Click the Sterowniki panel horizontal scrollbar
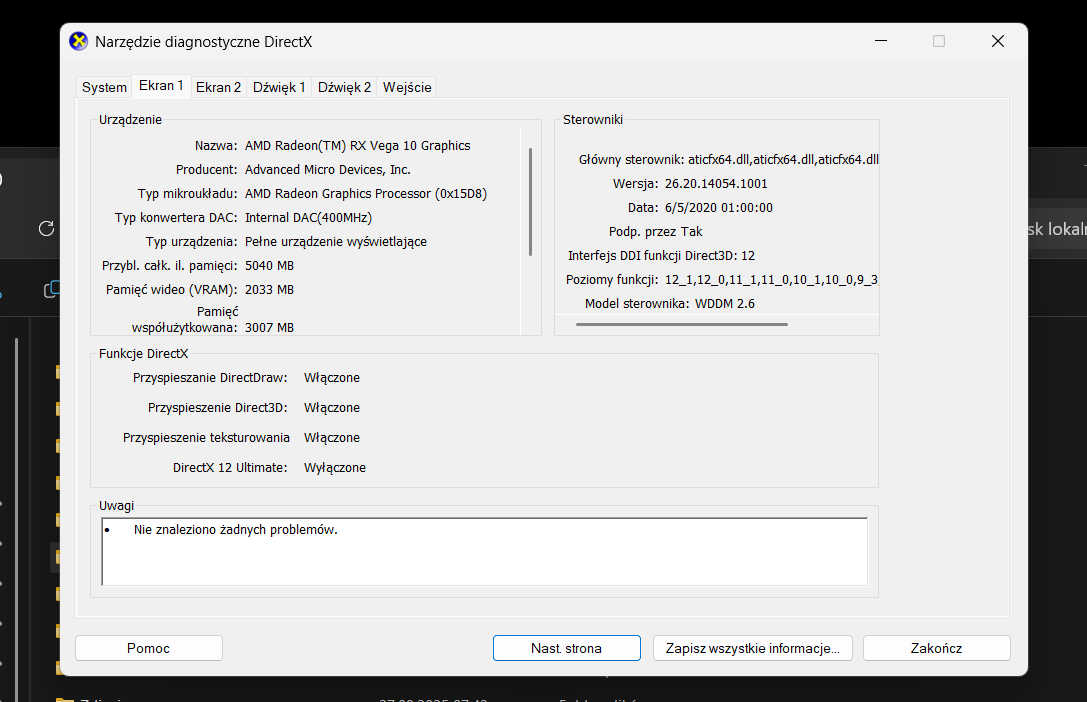Screen dimensions: 1087x702 tap(682, 324)
